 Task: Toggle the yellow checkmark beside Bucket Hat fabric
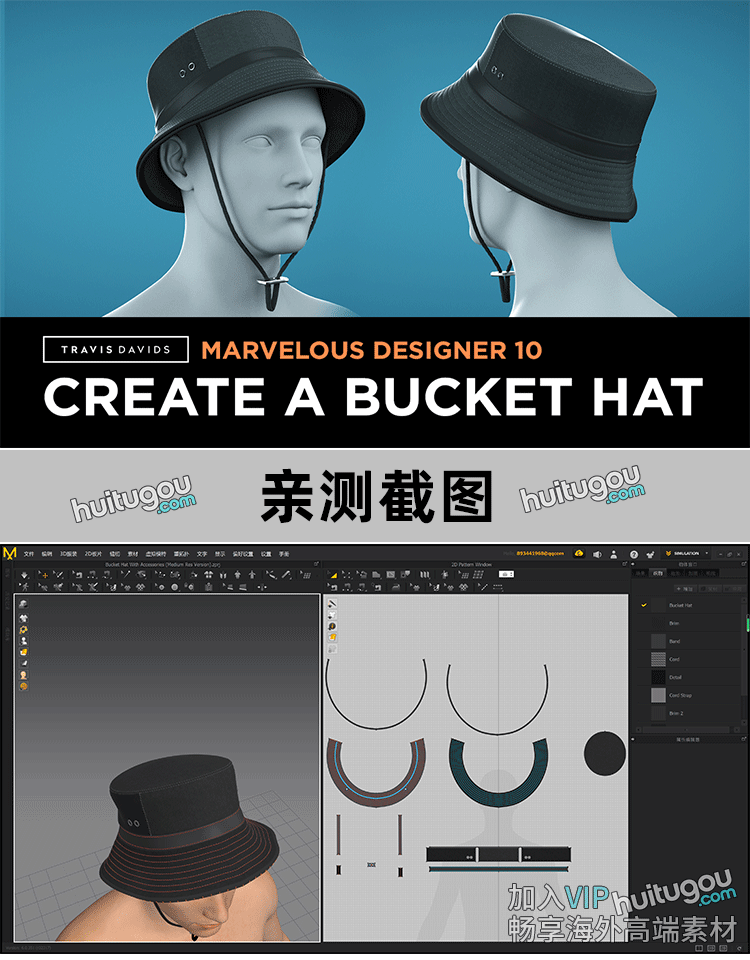(644, 605)
